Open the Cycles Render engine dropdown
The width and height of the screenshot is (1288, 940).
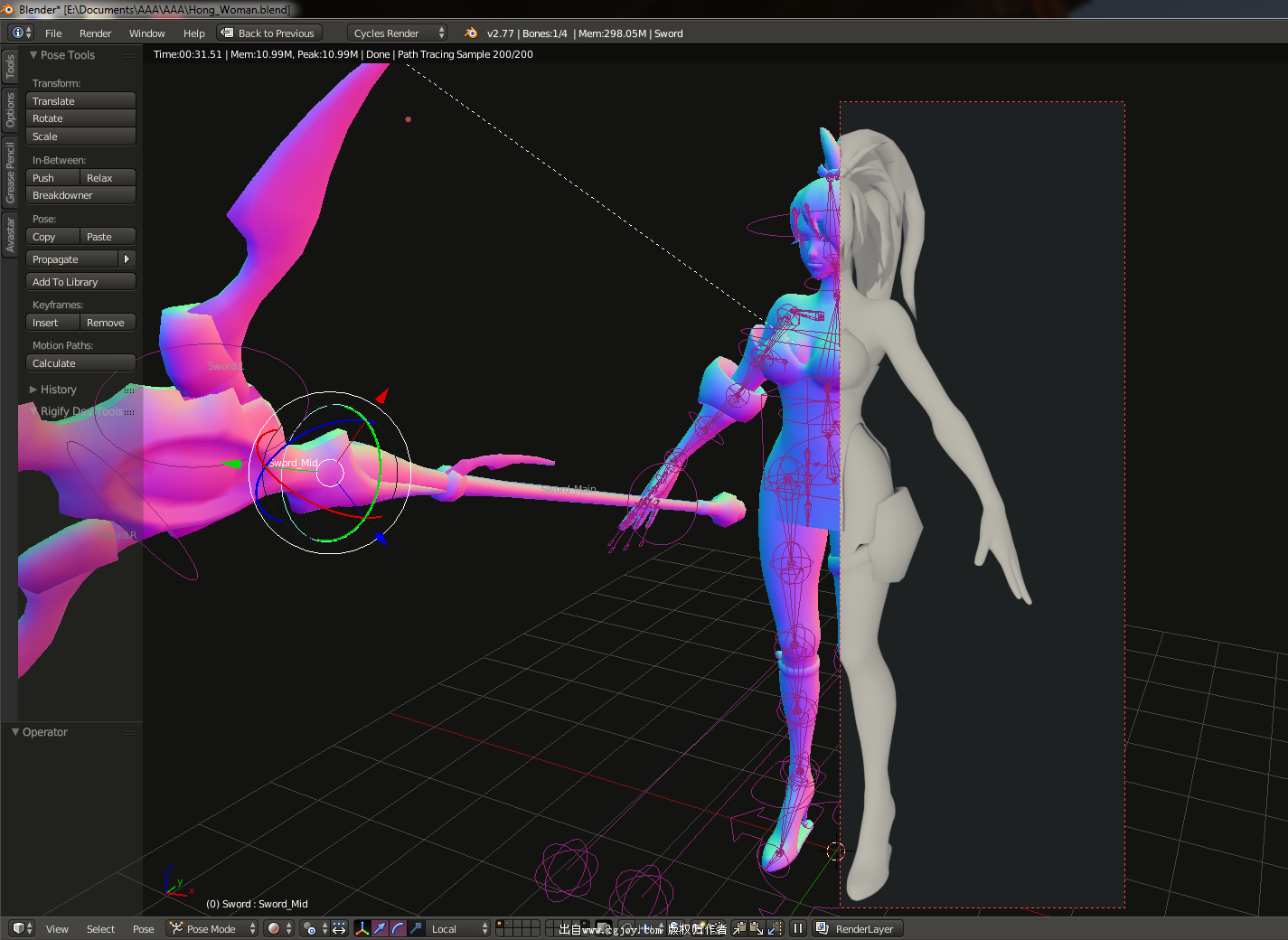pos(398,33)
